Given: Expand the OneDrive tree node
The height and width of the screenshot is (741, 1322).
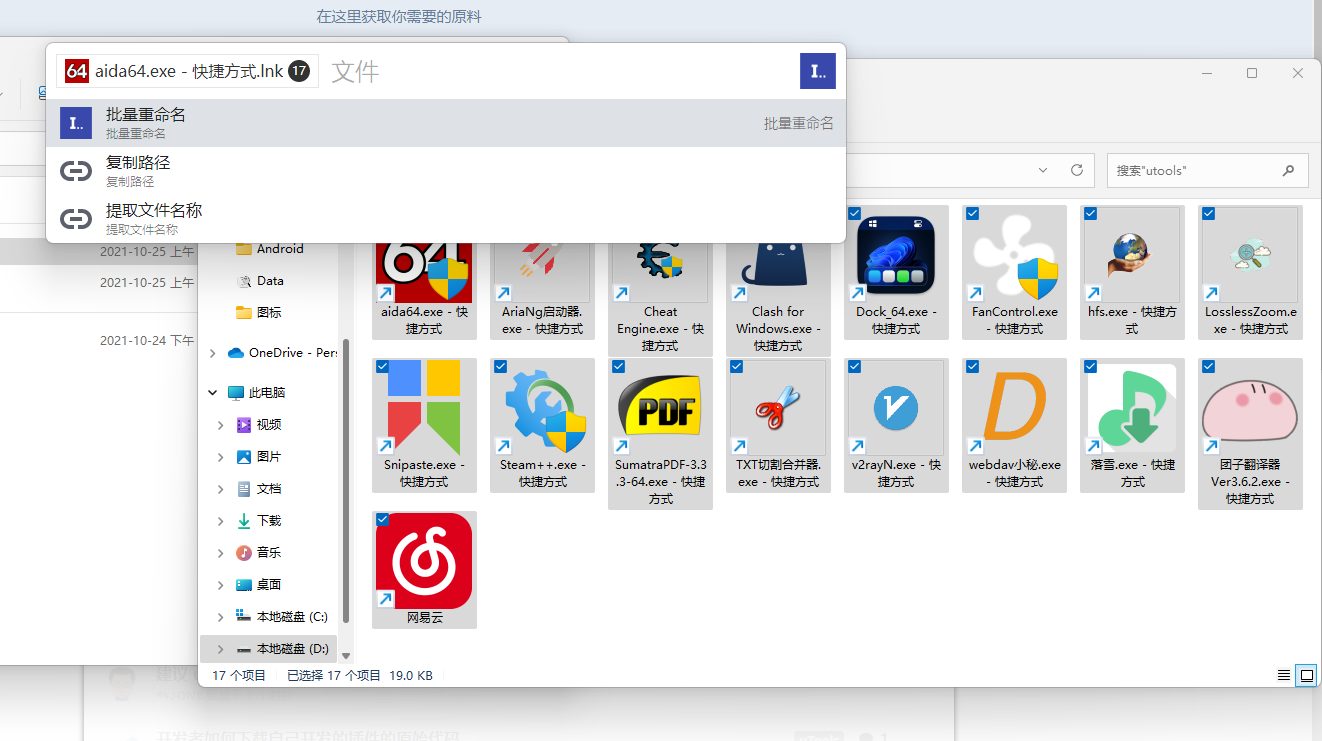Looking at the screenshot, I should point(212,353).
